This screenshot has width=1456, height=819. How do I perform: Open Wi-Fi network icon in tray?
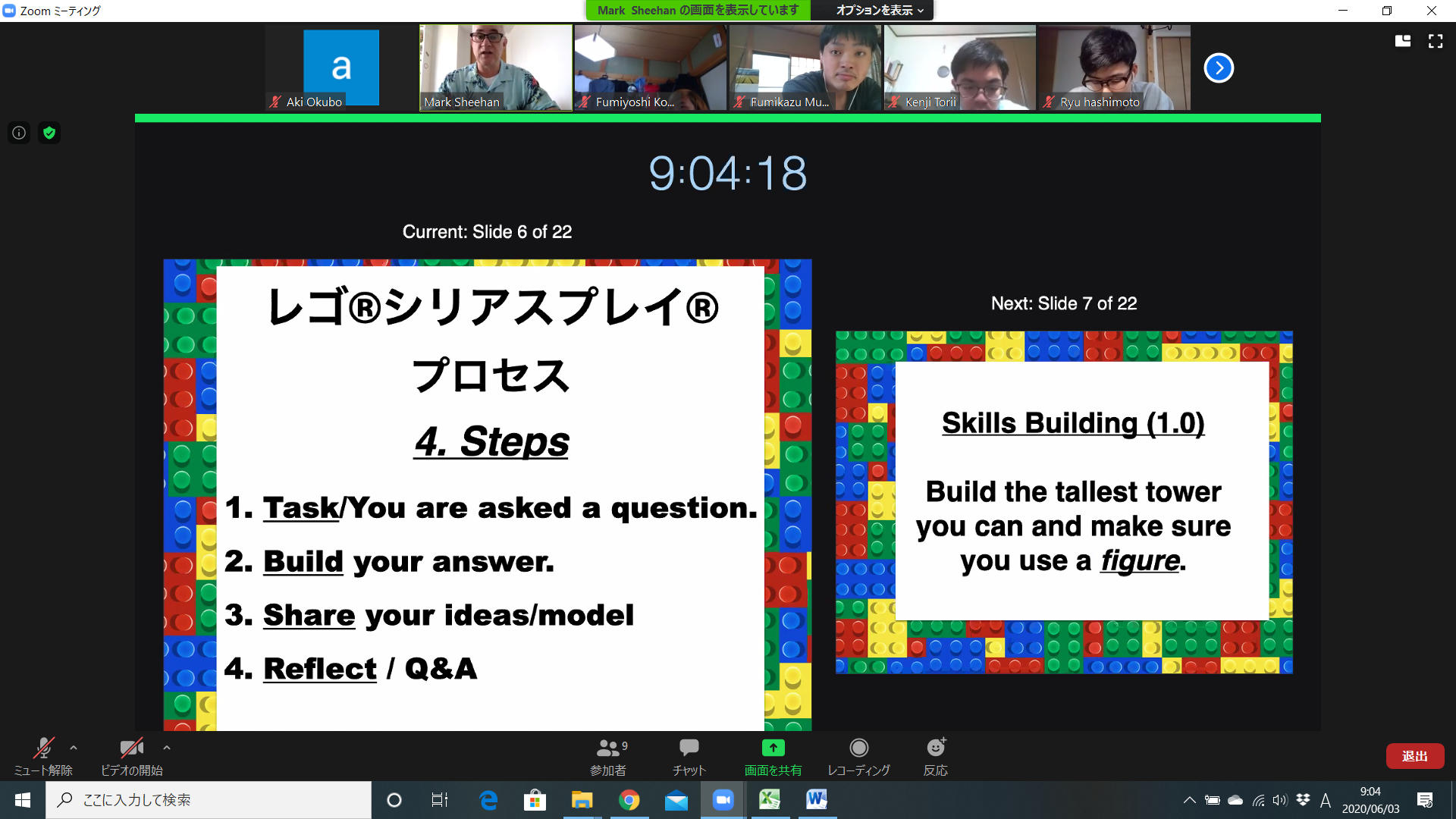click(1258, 800)
